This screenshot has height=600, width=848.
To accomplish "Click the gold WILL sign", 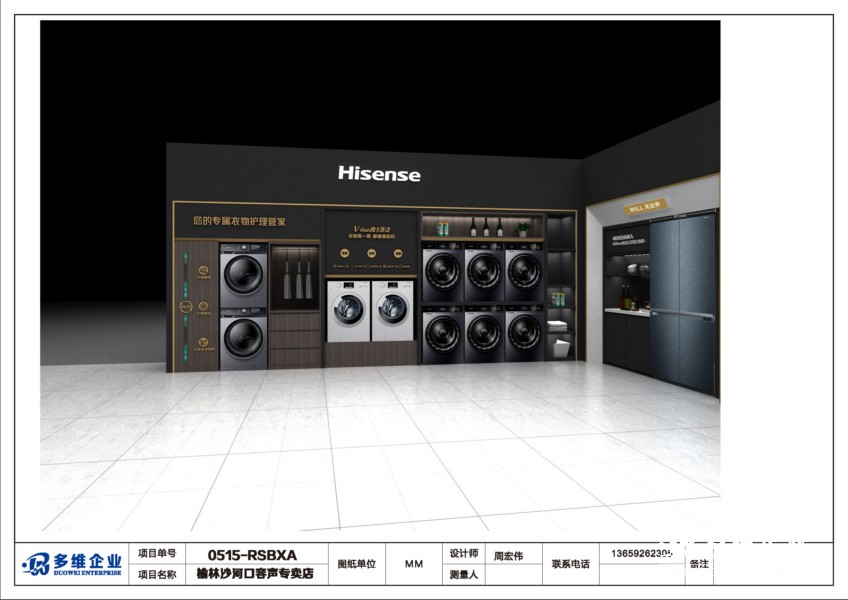I will point(645,207).
